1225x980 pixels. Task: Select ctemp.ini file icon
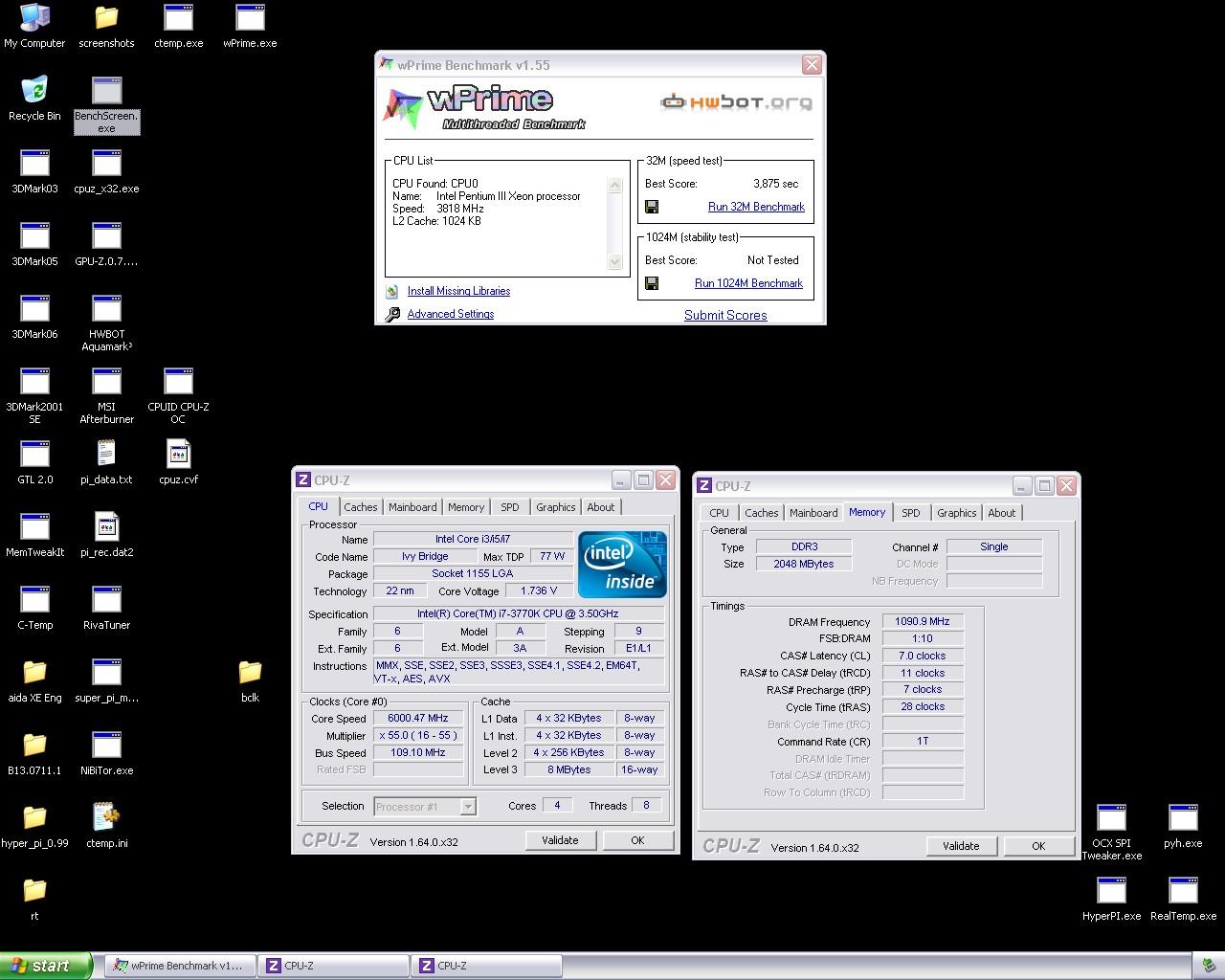pyautogui.click(x=106, y=826)
